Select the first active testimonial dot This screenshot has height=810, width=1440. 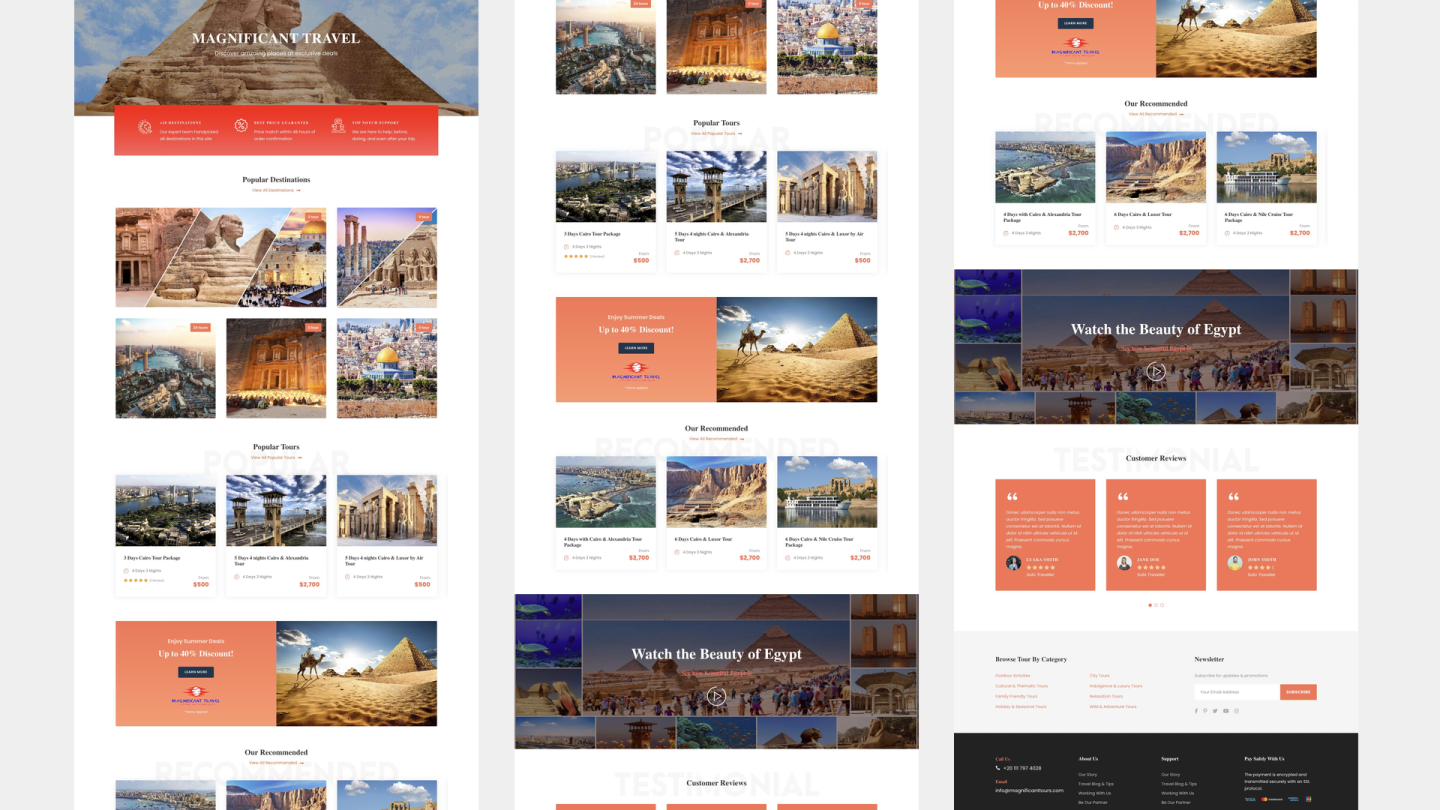[1150, 605]
